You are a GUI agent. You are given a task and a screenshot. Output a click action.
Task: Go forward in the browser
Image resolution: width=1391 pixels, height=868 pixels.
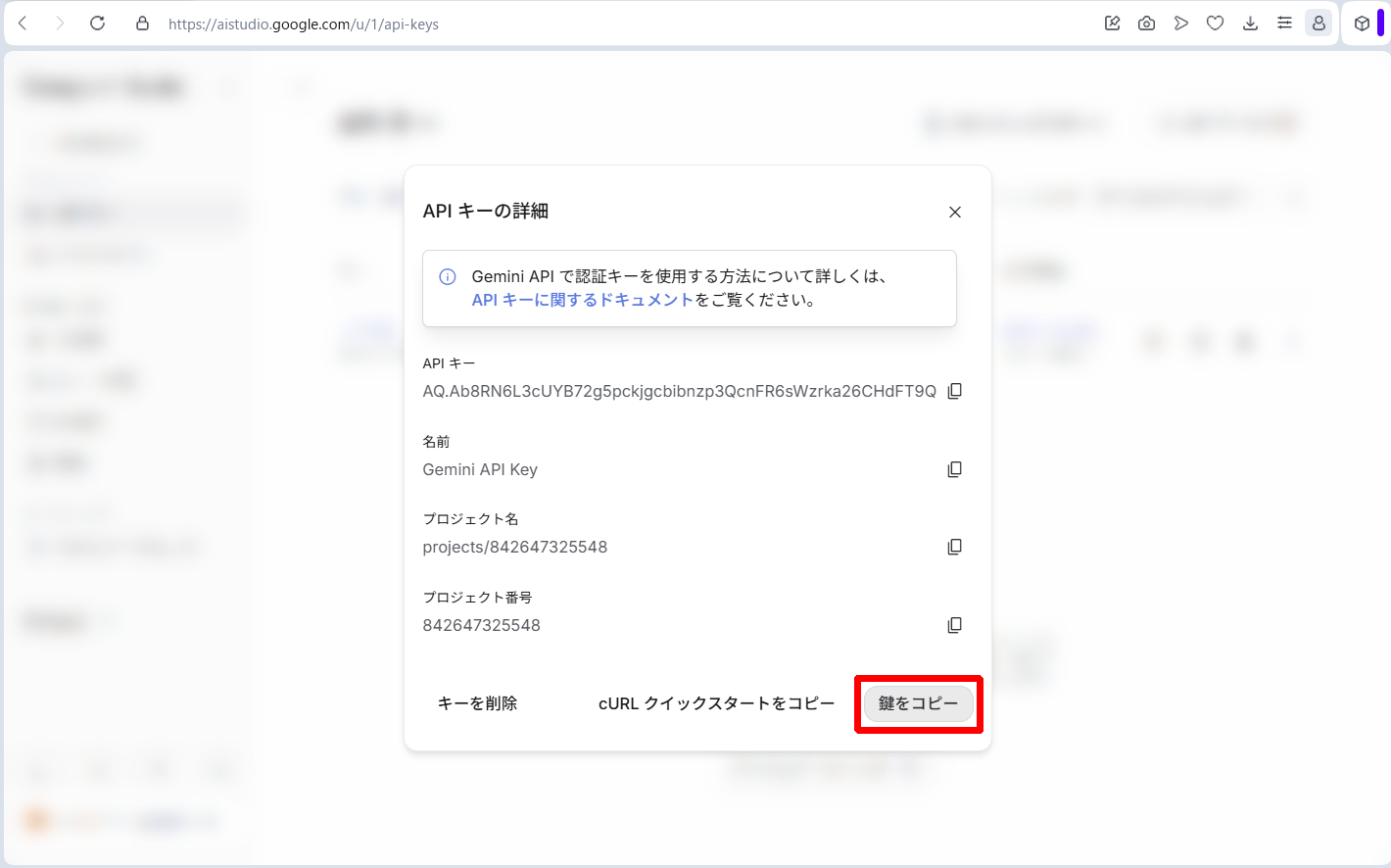[60, 24]
